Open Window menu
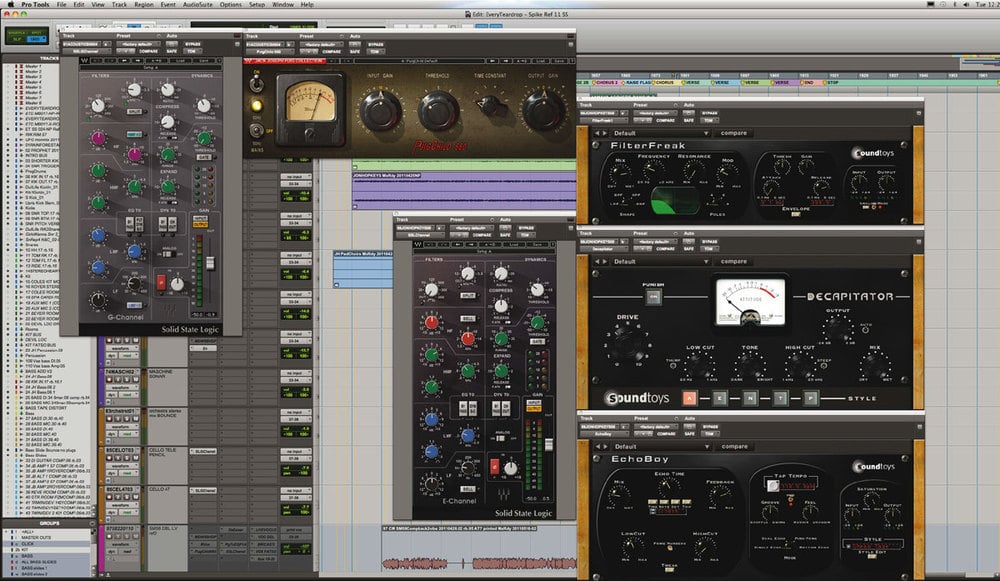Viewport: 1000px width, 581px height. (x=283, y=4)
